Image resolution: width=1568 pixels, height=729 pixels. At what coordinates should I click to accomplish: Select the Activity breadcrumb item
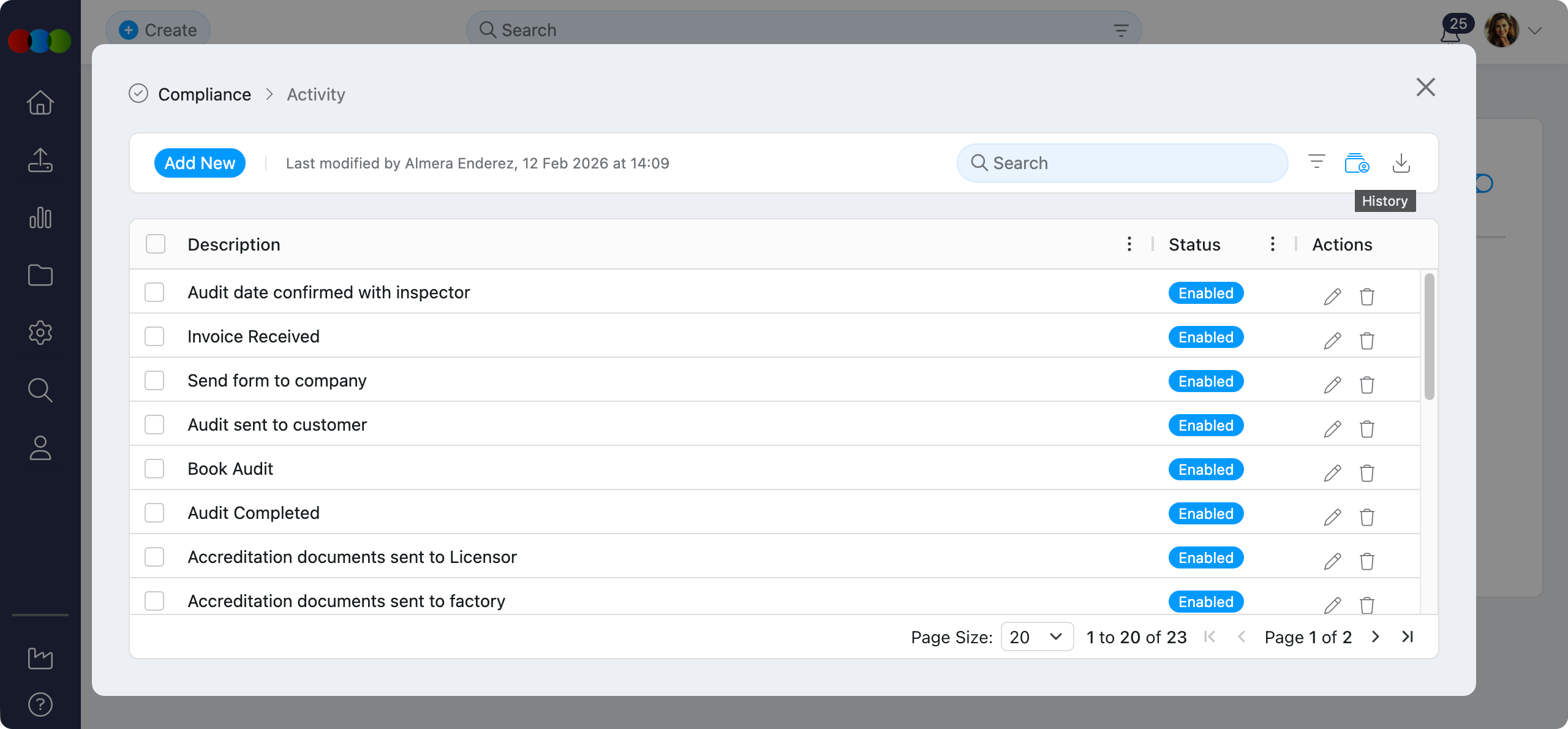click(x=316, y=94)
